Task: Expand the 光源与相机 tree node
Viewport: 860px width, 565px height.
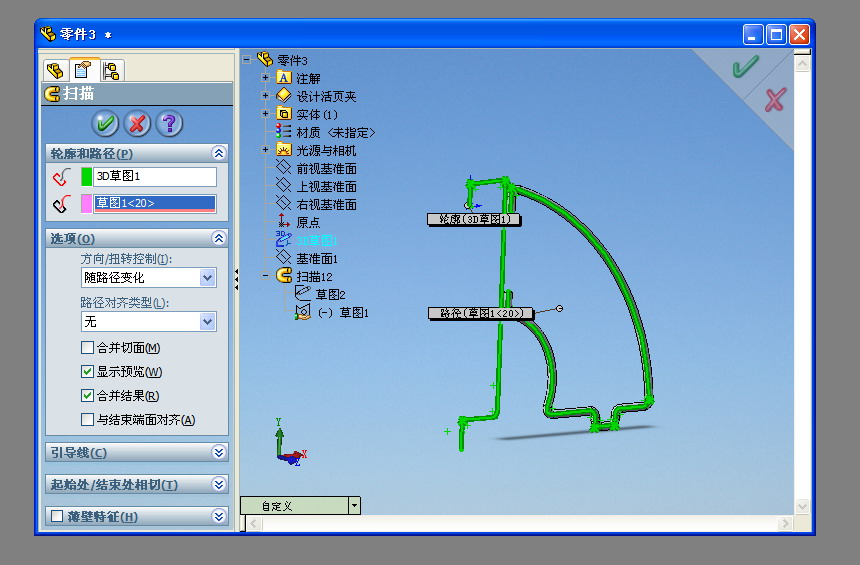Action: (x=265, y=150)
